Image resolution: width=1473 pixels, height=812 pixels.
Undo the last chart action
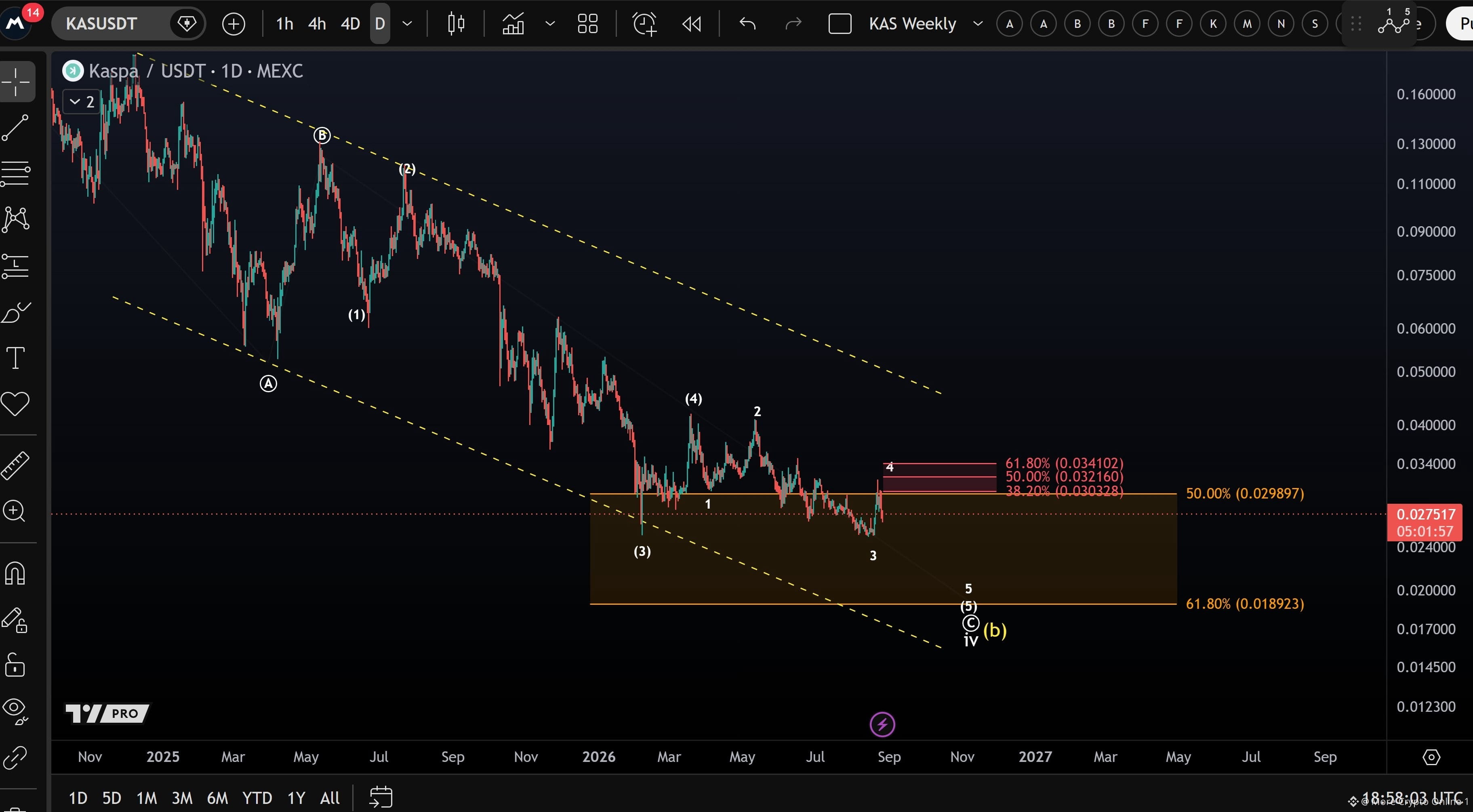click(x=747, y=24)
